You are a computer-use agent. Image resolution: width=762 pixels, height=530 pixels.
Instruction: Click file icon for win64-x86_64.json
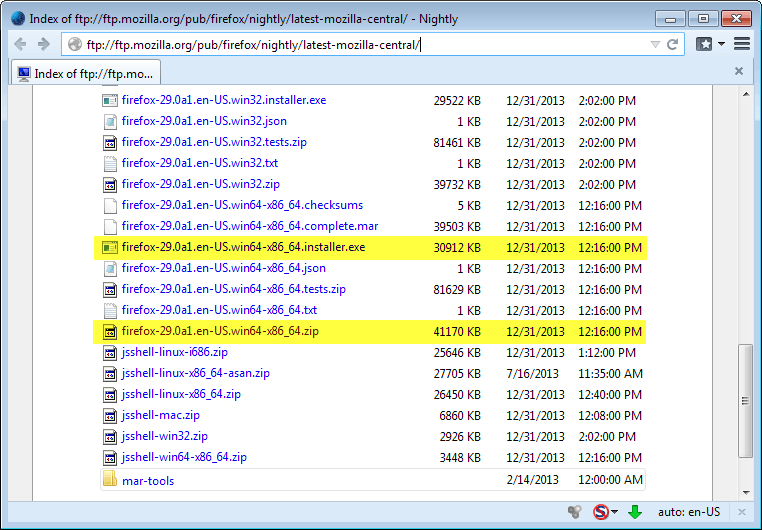(x=110, y=269)
